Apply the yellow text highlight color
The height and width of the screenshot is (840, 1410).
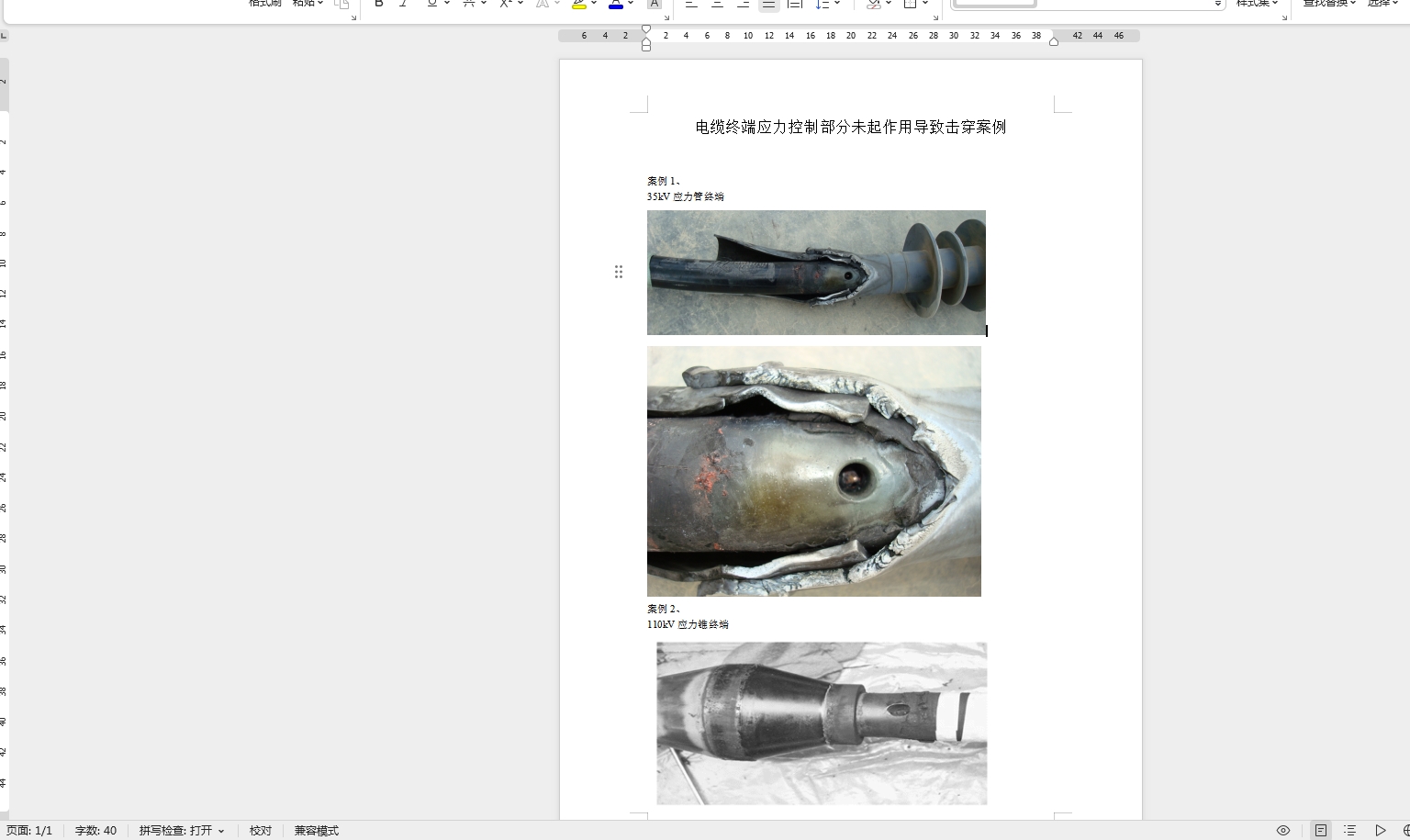[578, 5]
